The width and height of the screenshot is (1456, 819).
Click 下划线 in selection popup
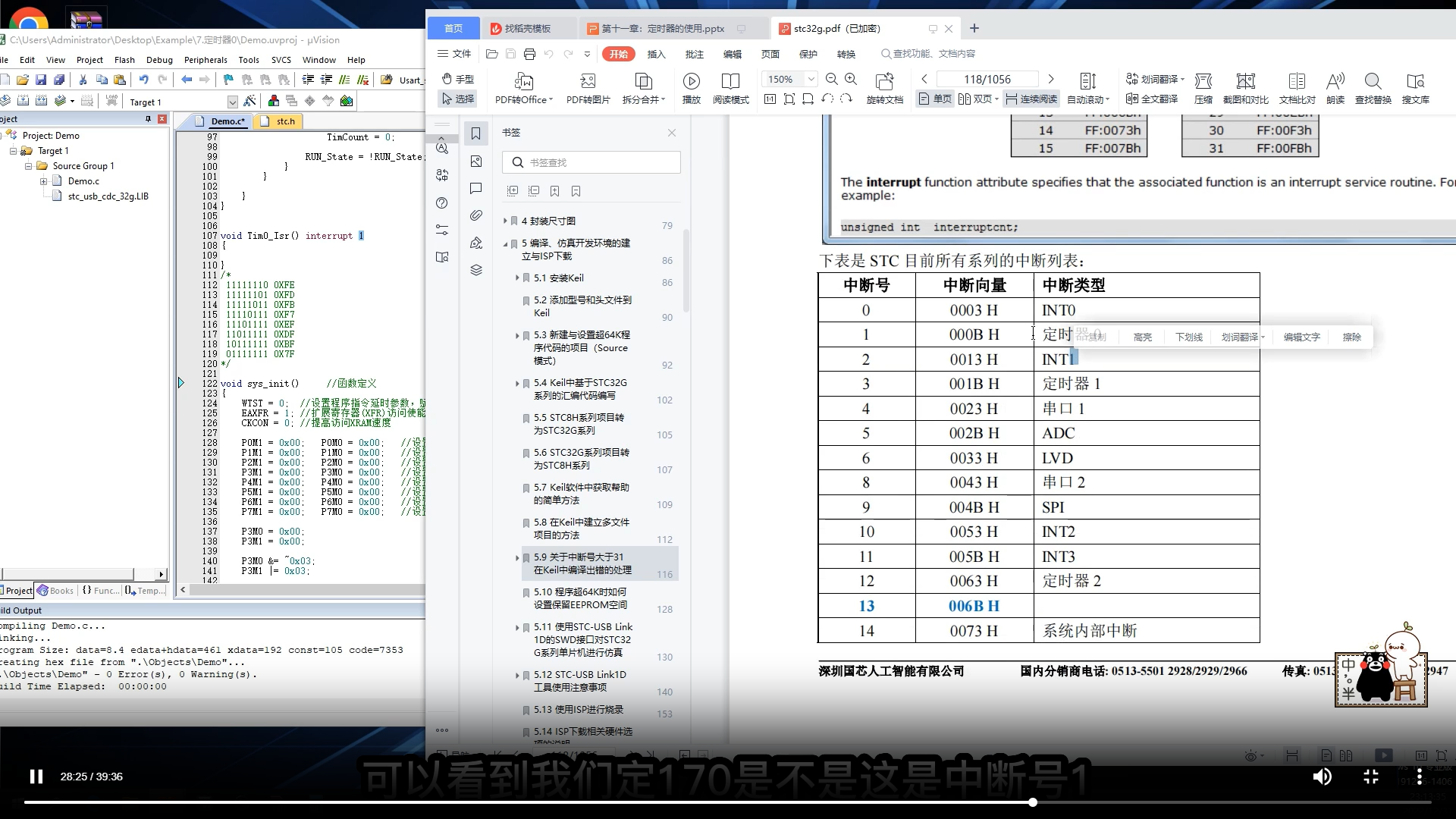tap(1188, 337)
